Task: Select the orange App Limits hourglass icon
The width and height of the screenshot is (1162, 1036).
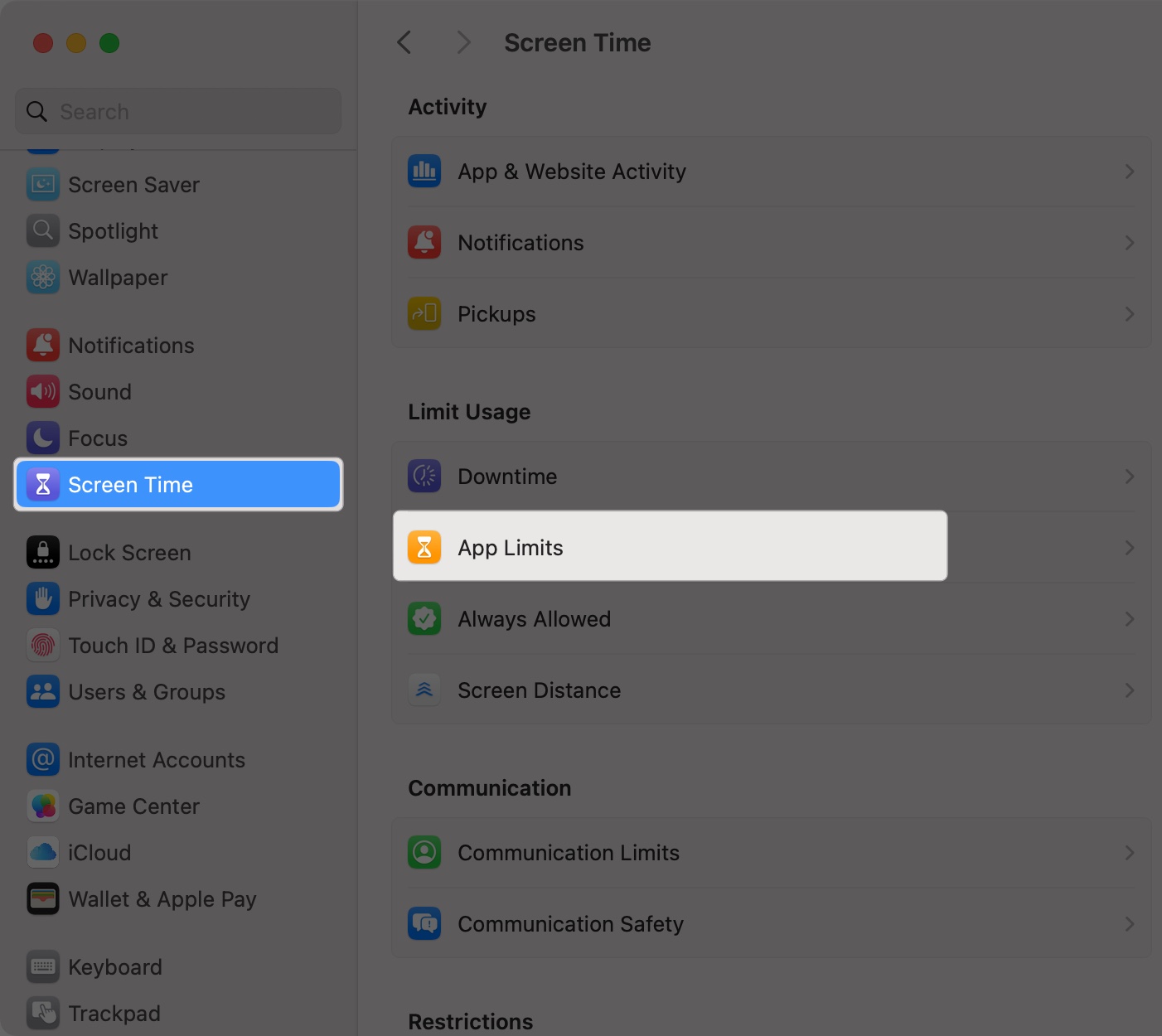Action: pyautogui.click(x=424, y=547)
